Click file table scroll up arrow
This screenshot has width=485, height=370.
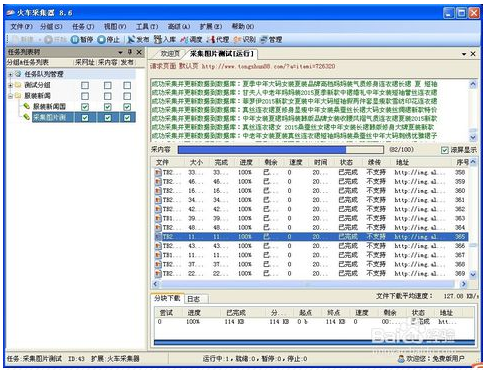pyautogui.click(x=473, y=162)
